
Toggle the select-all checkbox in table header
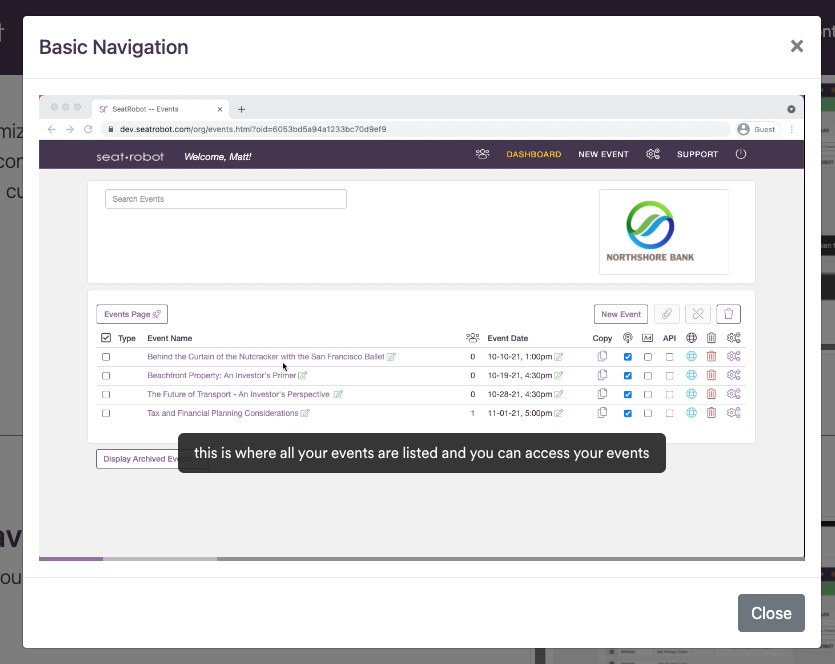[106, 338]
